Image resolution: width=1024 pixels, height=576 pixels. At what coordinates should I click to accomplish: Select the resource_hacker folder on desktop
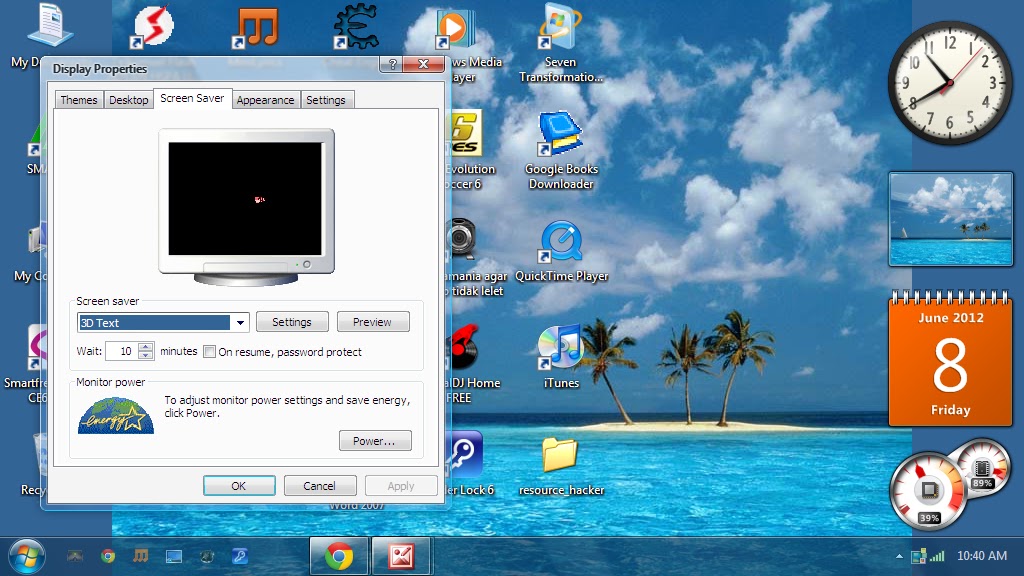(561, 466)
